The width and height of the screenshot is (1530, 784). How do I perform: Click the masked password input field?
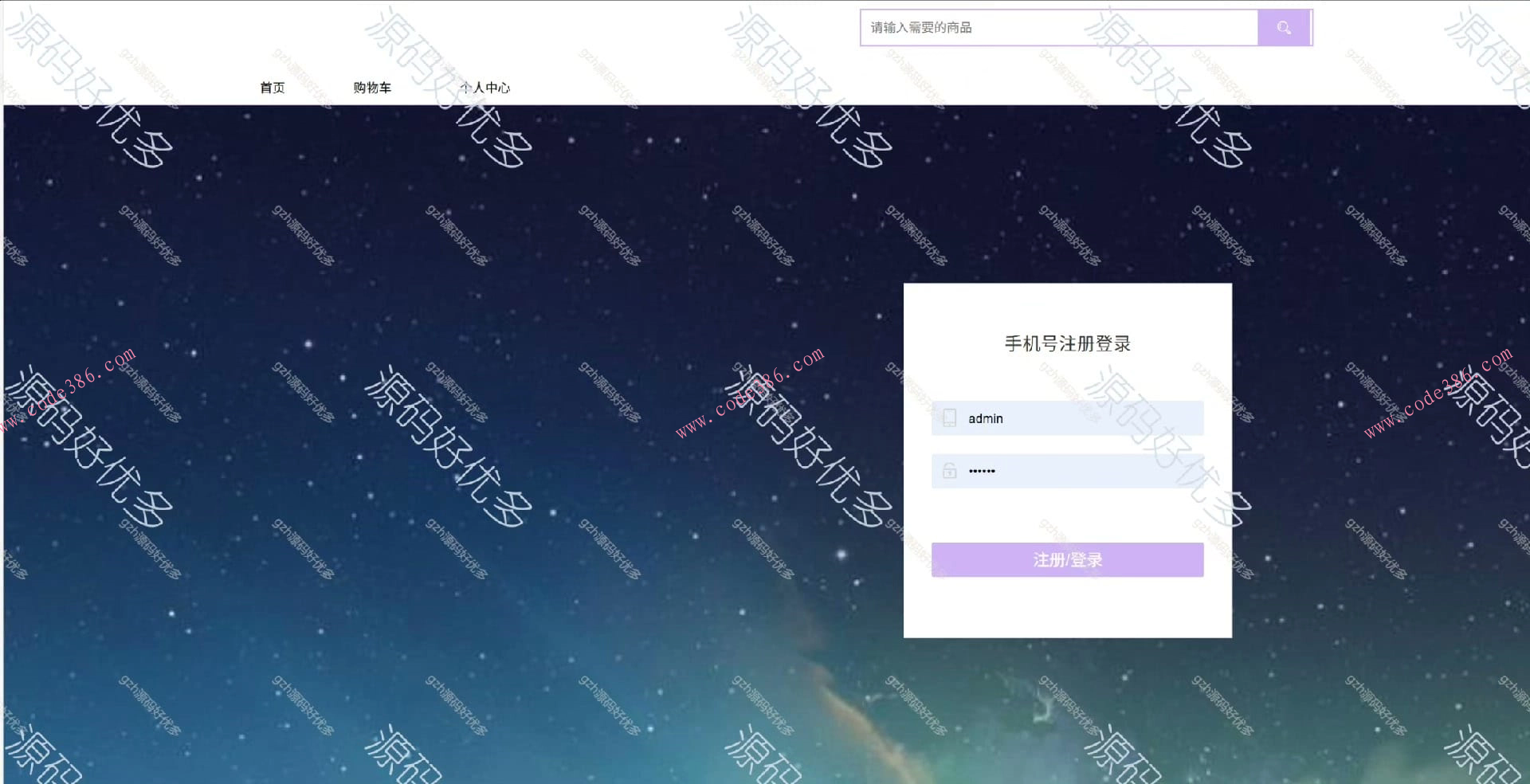tap(1068, 471)
